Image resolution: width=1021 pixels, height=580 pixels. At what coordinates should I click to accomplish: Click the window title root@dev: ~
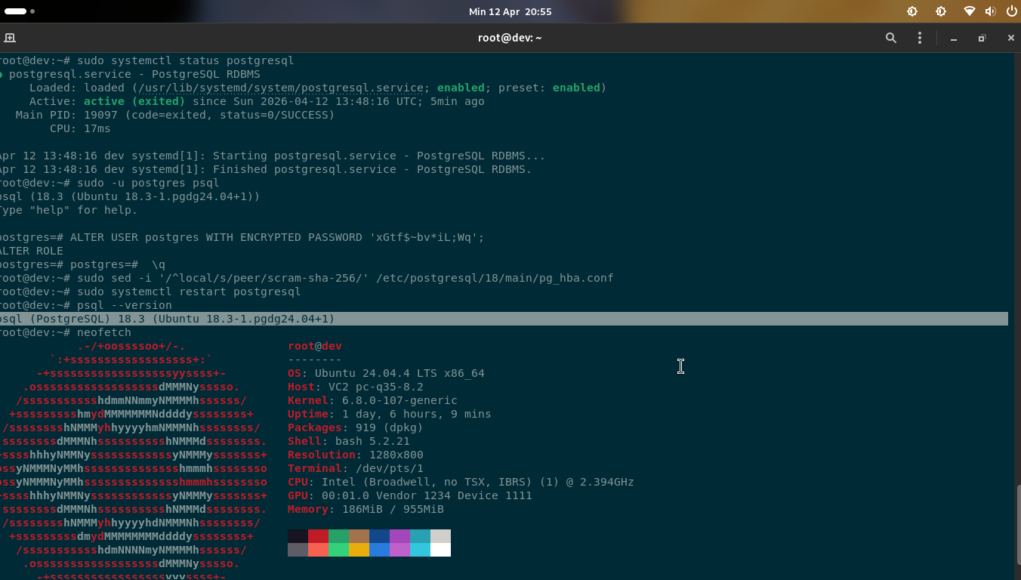click(510, 38)
